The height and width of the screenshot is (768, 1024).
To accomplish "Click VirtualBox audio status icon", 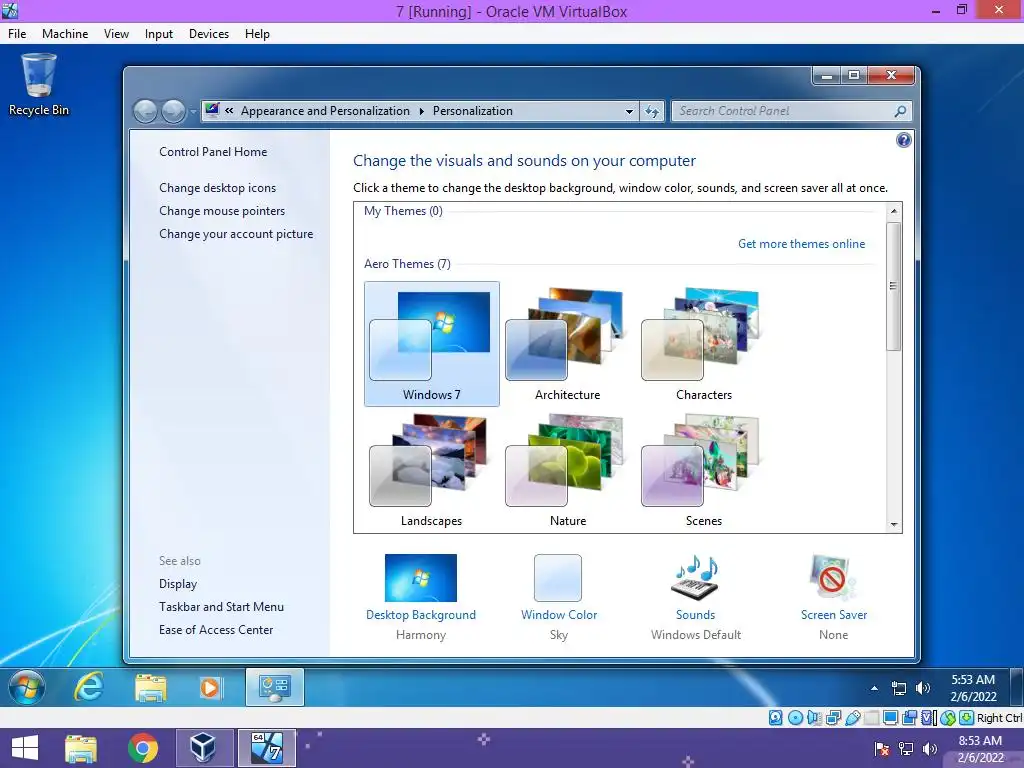I will pos(814,718).
